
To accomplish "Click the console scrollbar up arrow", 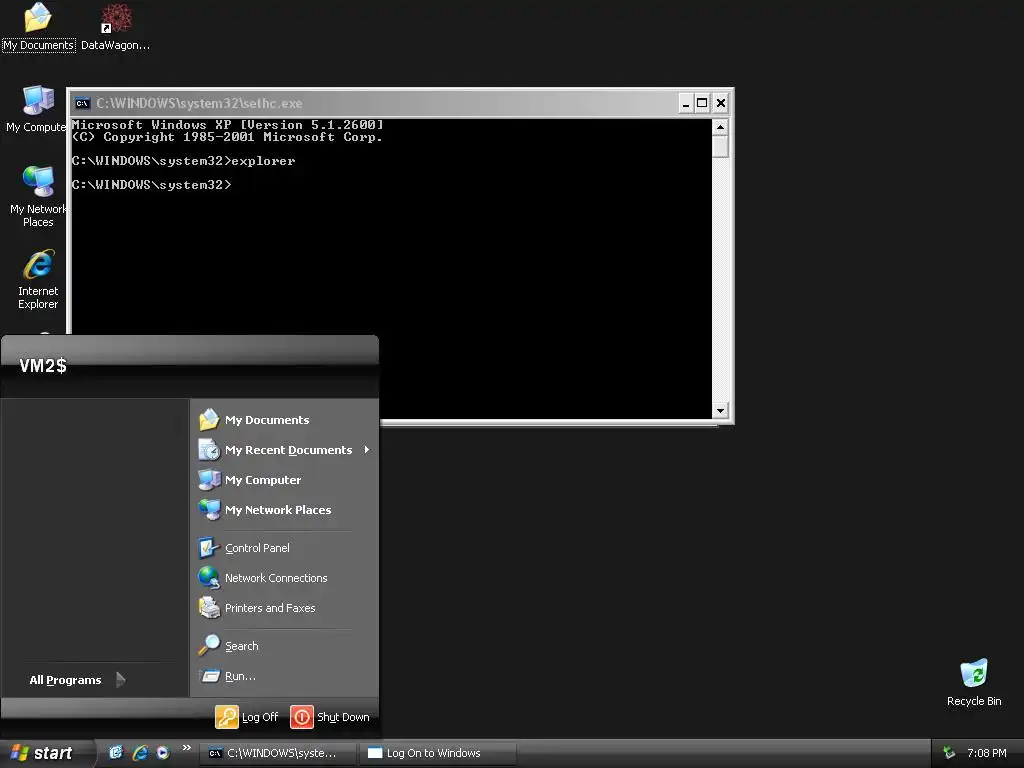I will [720, 127].
